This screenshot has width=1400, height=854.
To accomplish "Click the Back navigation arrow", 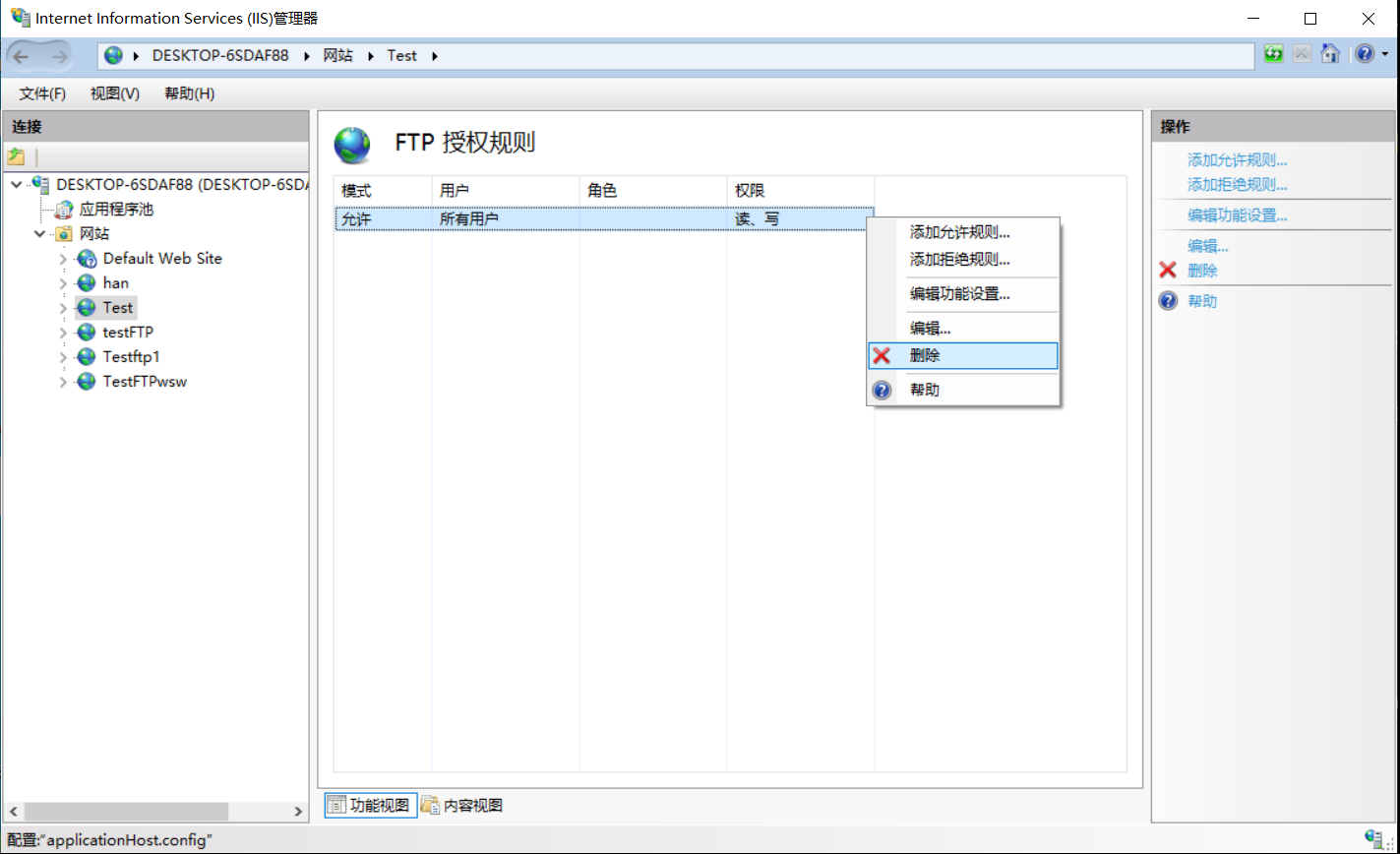I will pos(22,56).
